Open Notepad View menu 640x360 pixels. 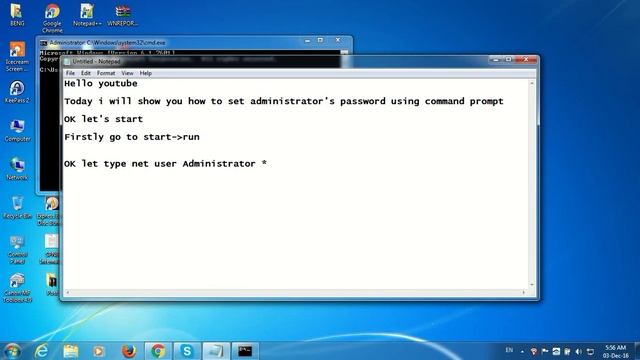click(x=127, y=73)
